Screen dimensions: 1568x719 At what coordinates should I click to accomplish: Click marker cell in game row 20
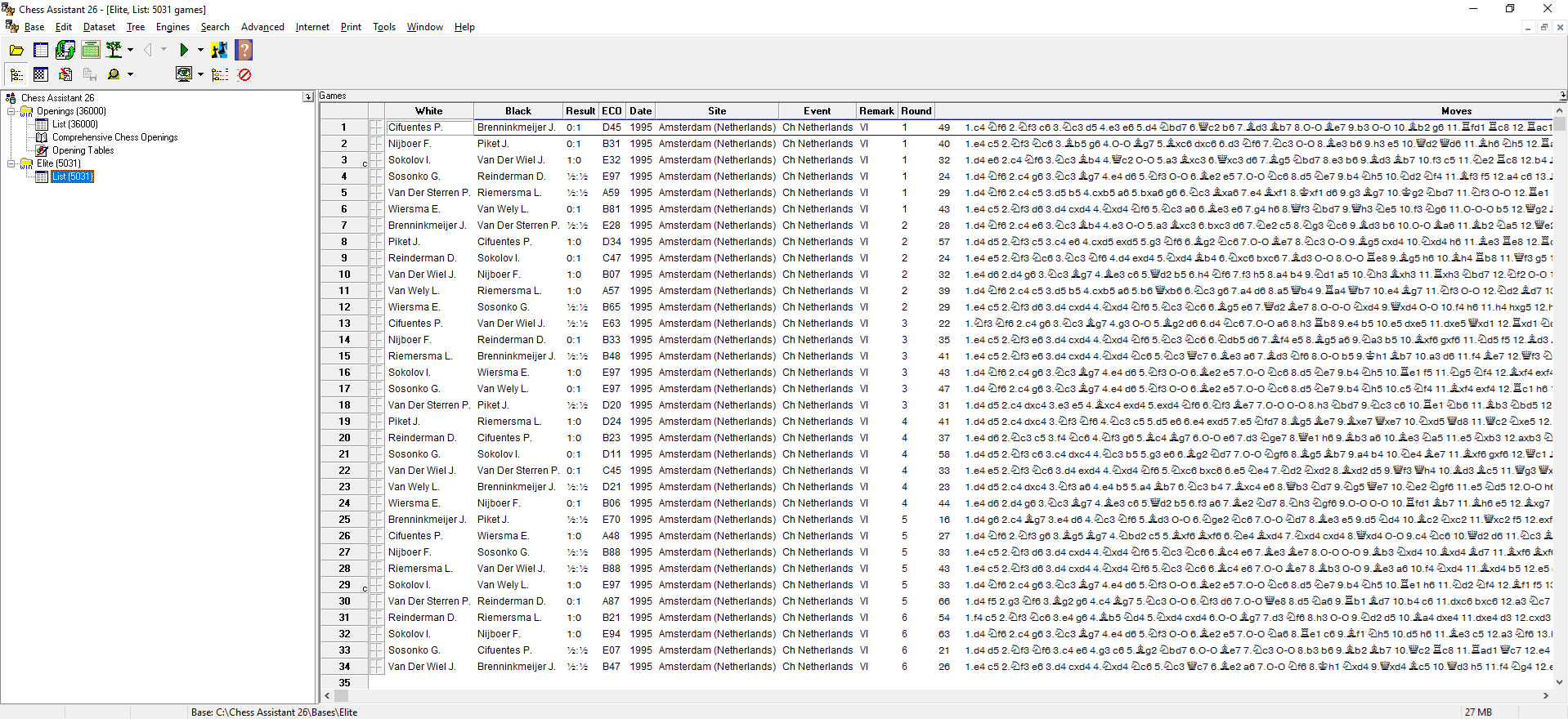(x=376, y=438)
